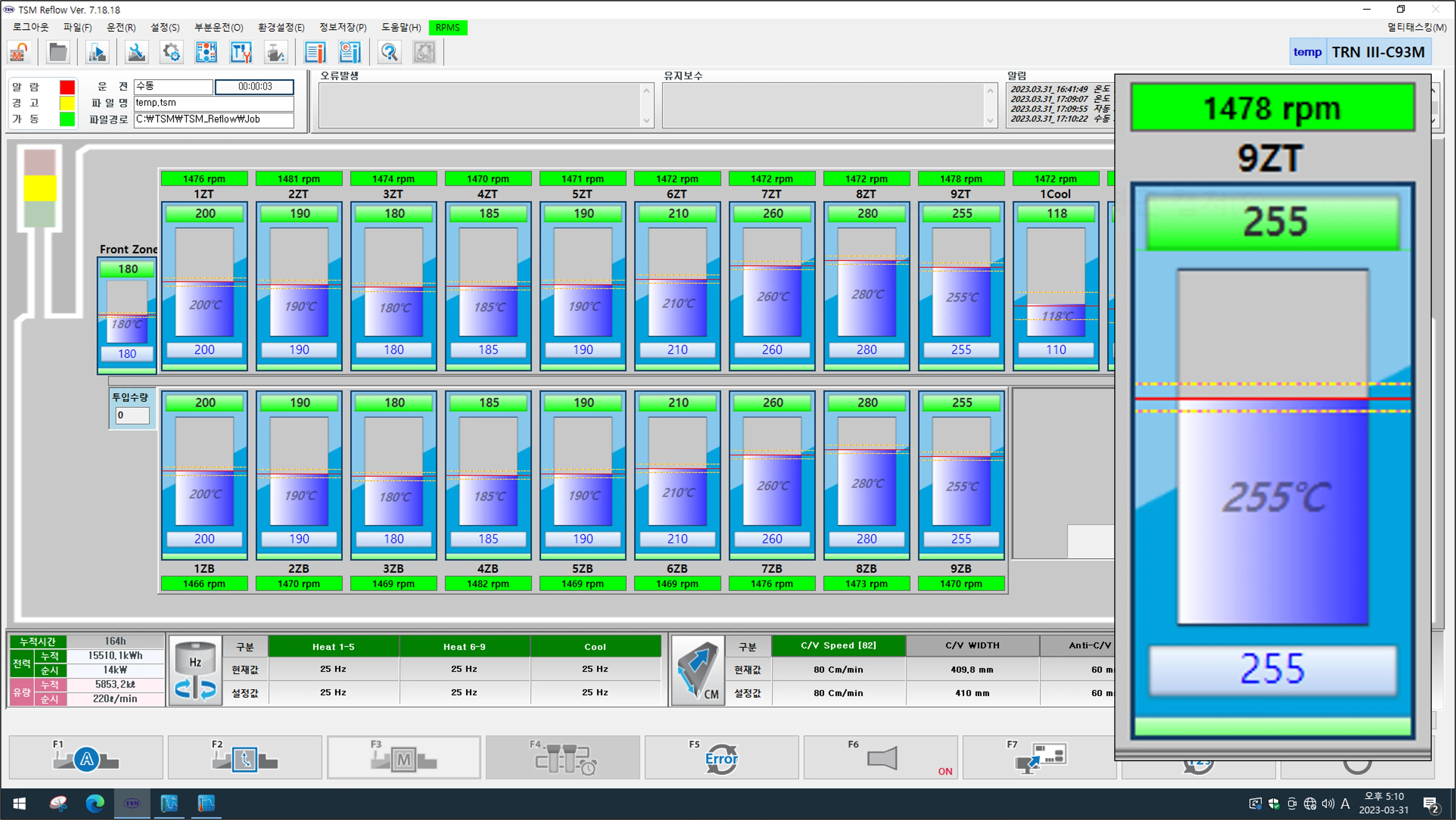The height and width of the screenshot is (820, 1456).
Task: Click the 1Cool set value 110
Action: (x=1055, y=350)
